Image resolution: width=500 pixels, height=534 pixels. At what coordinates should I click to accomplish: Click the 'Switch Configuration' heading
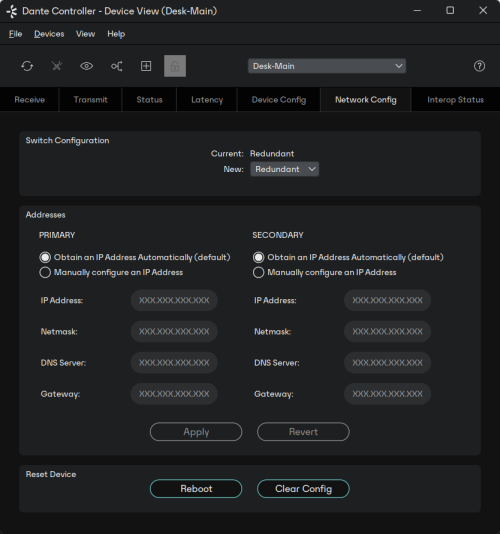pyautogui.click(x=67, y=141)
